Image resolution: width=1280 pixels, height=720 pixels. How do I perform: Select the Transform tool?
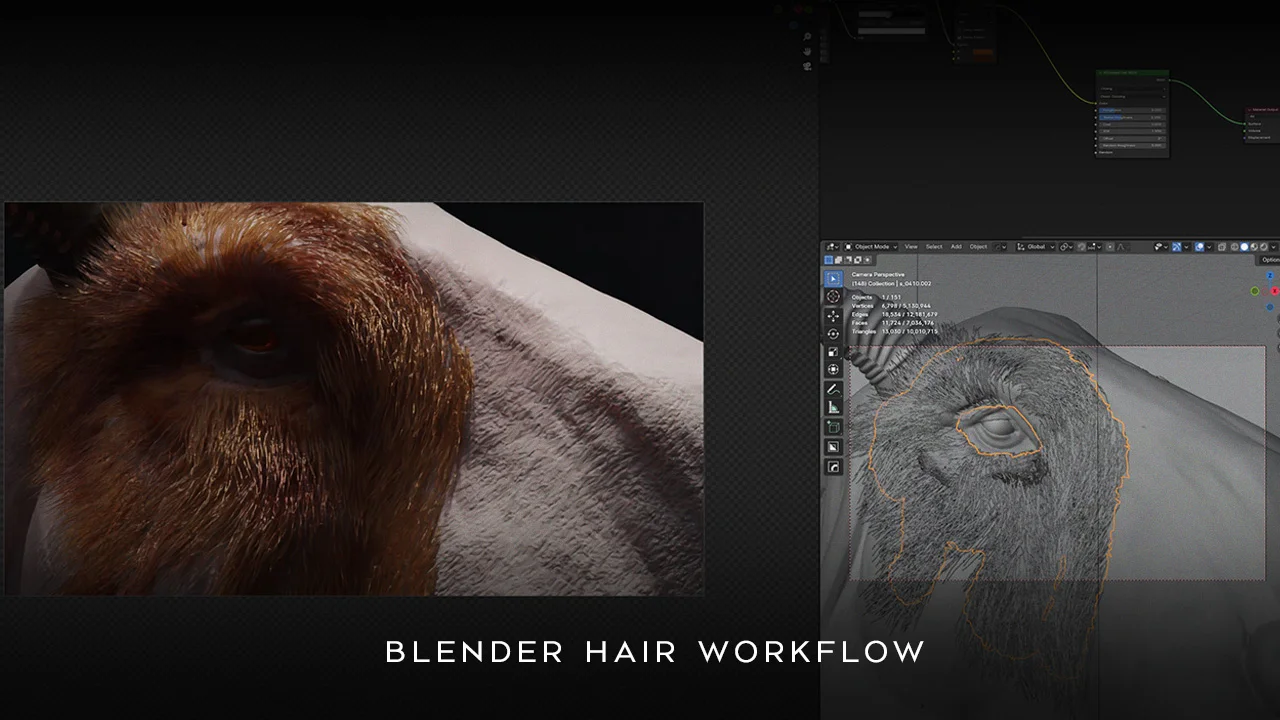[833, 369]
